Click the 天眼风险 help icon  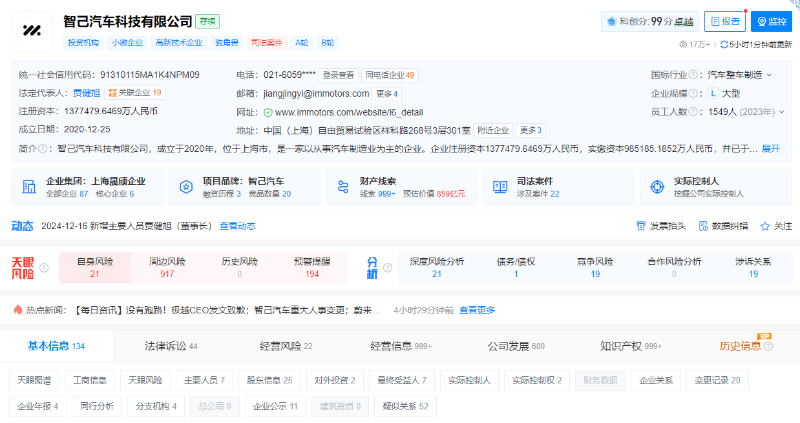point(44,267)
